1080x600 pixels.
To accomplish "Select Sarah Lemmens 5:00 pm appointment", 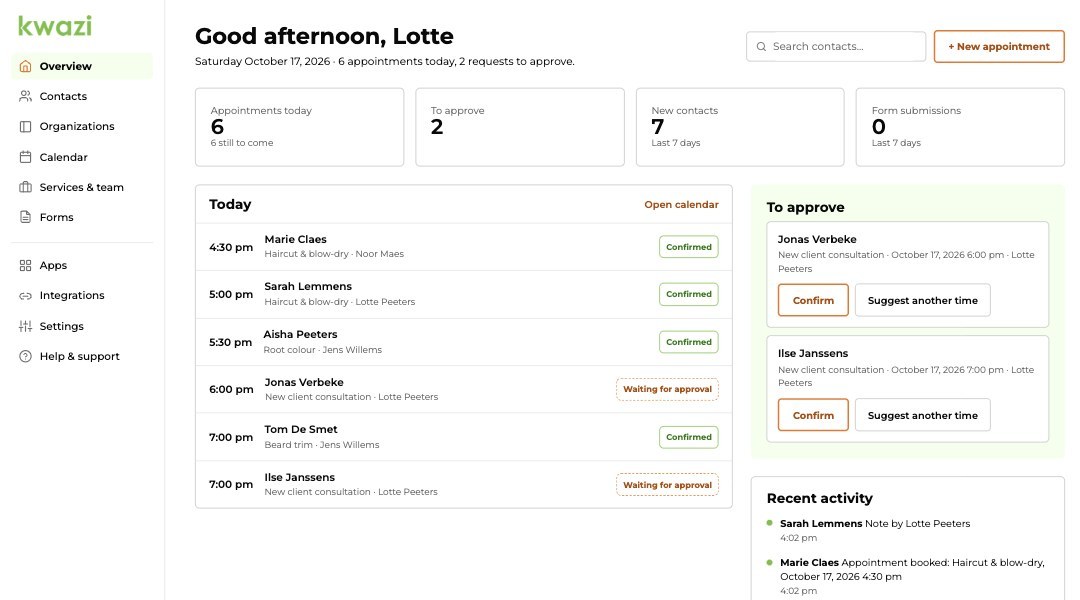I will (x=464, y=294).
